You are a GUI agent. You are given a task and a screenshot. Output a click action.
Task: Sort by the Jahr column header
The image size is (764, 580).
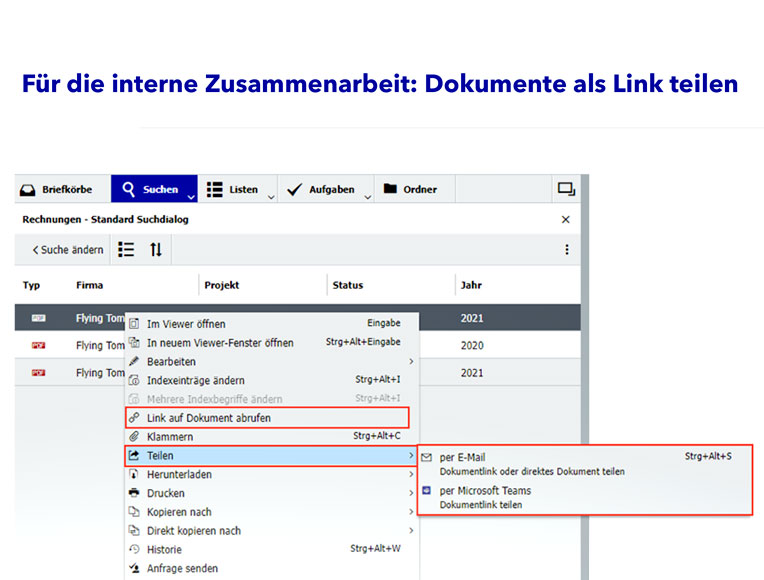tap(471, 285)
